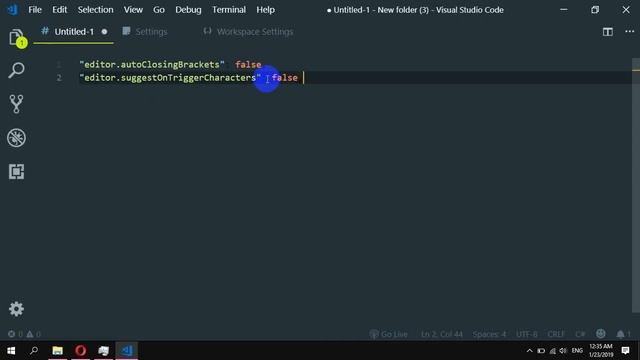Viewport: 640px width, 360px height.
Task: Click the ENG language indicator
Action: coord(577,351)
